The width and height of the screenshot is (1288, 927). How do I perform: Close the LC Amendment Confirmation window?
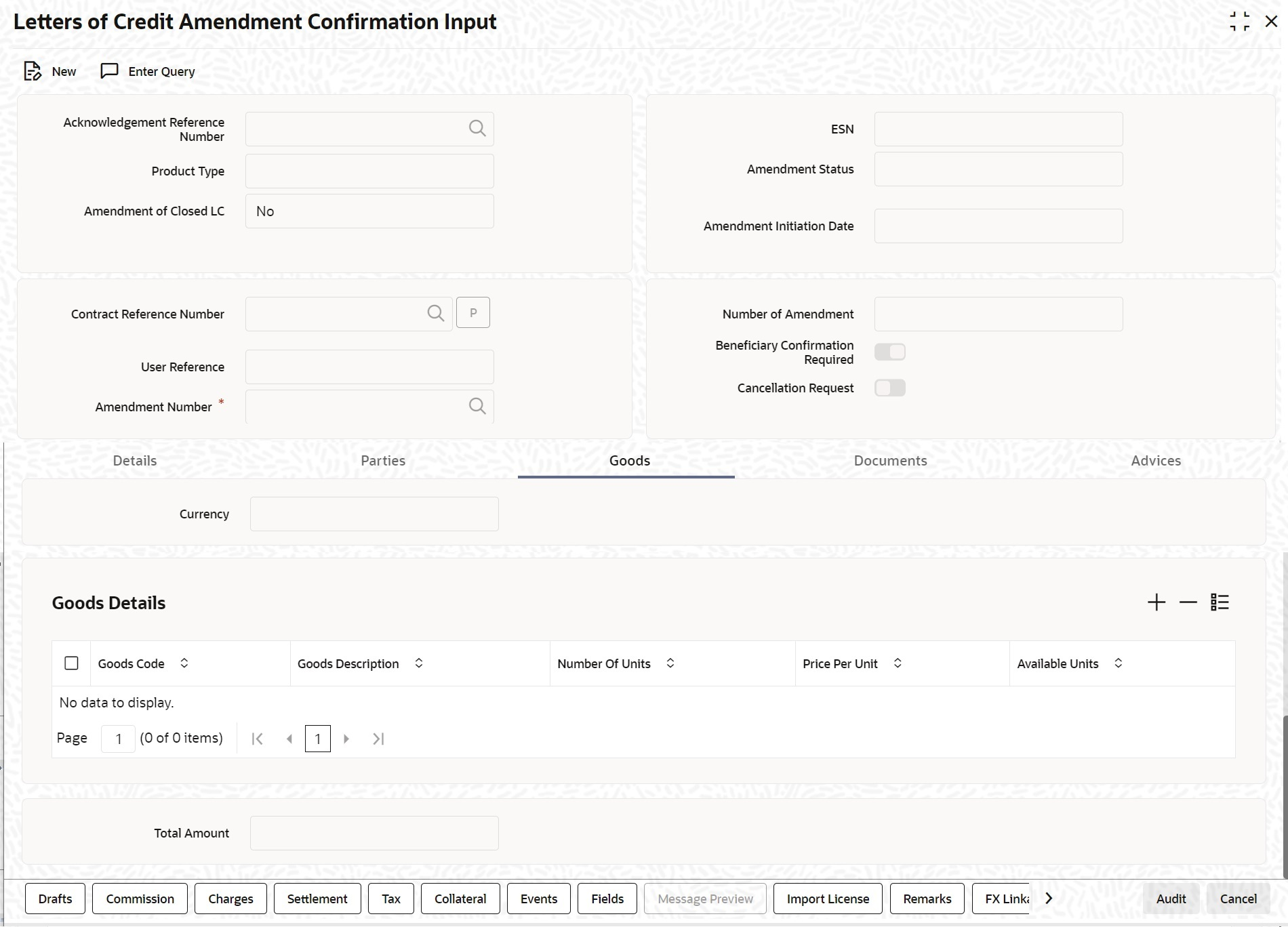click(x=1271, y=21)
